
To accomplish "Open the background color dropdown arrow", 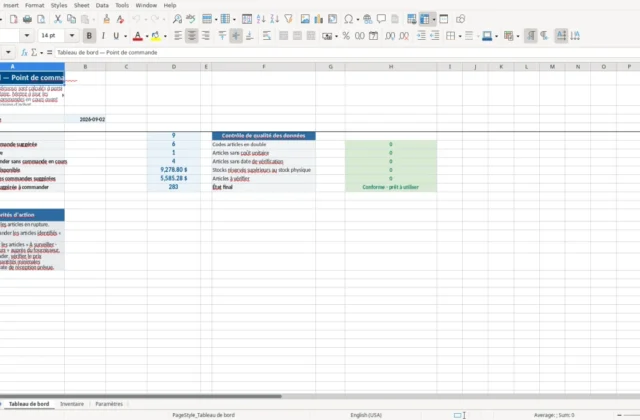I will pos(165,36).
